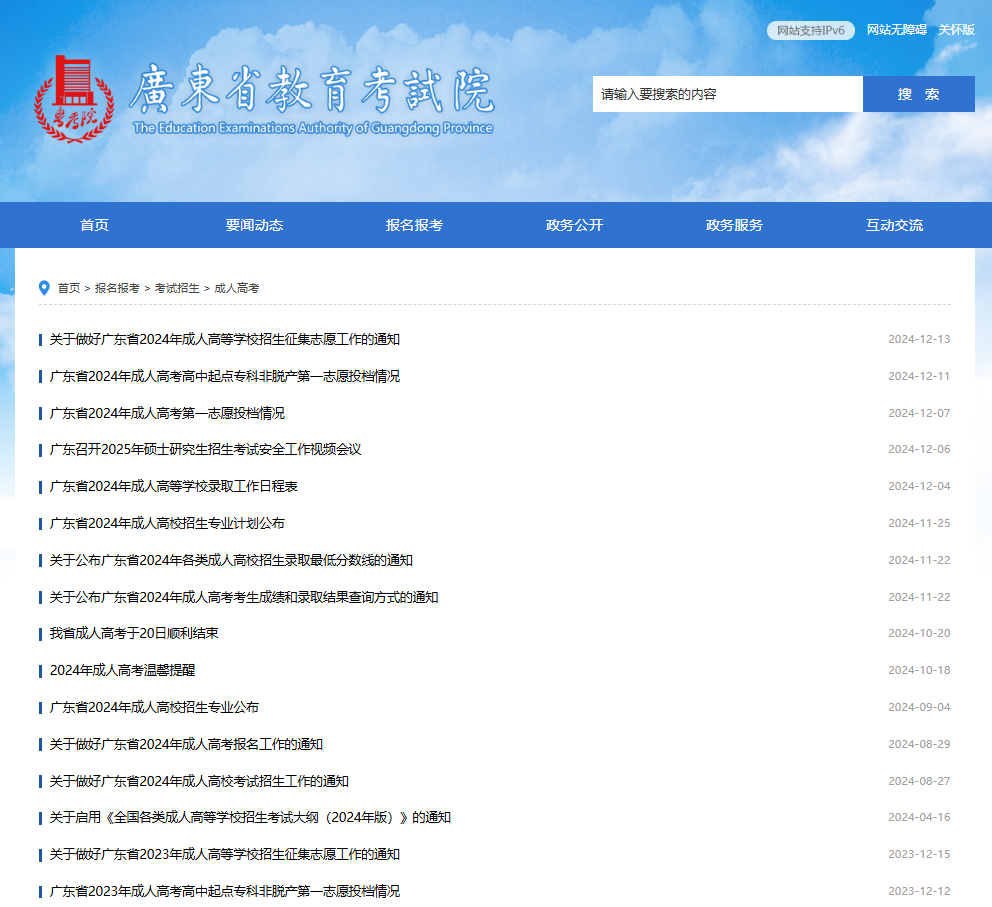Click 考试招生 in the breadcrumb trail
The height and width of the screenshot is (907, 992).
[x=174, y=287]
